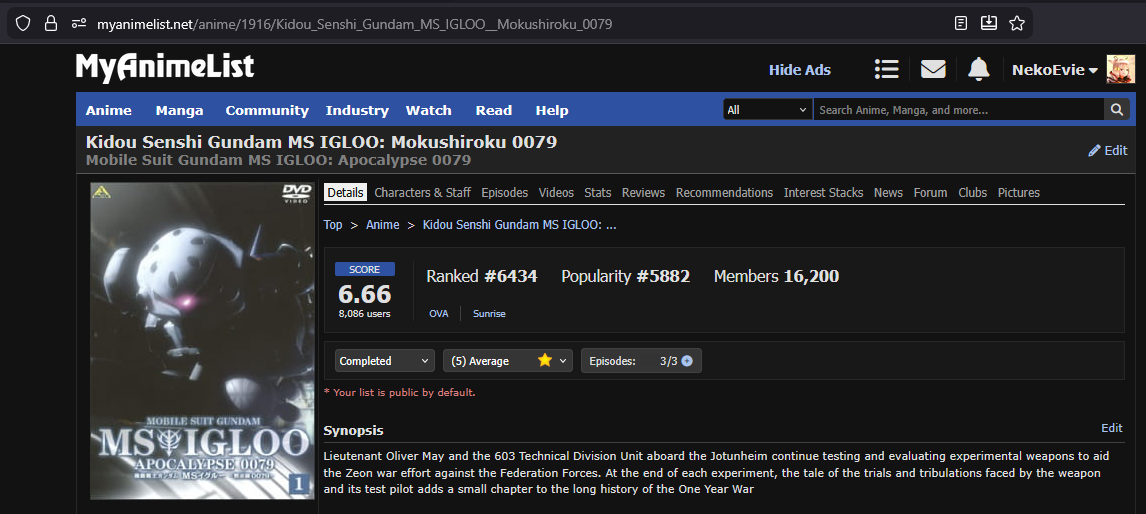This screenshot has width=1146, height=514.
Task: Click the Hide Ads link
Action: click(800, 70)
